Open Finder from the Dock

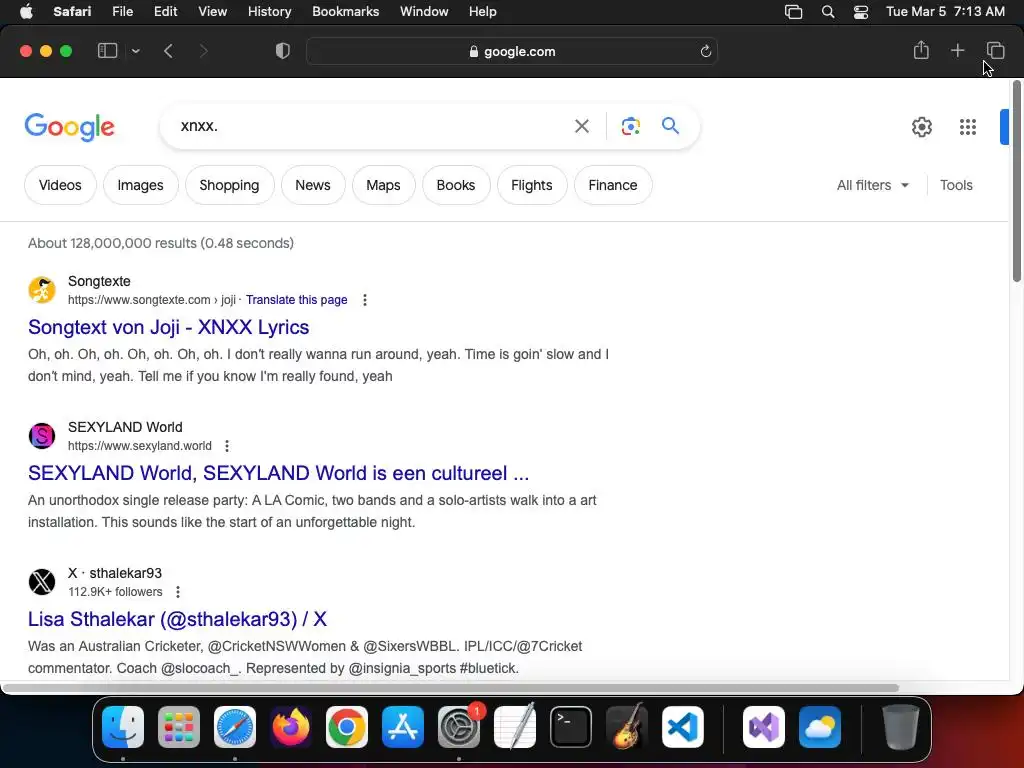point(123,727)
